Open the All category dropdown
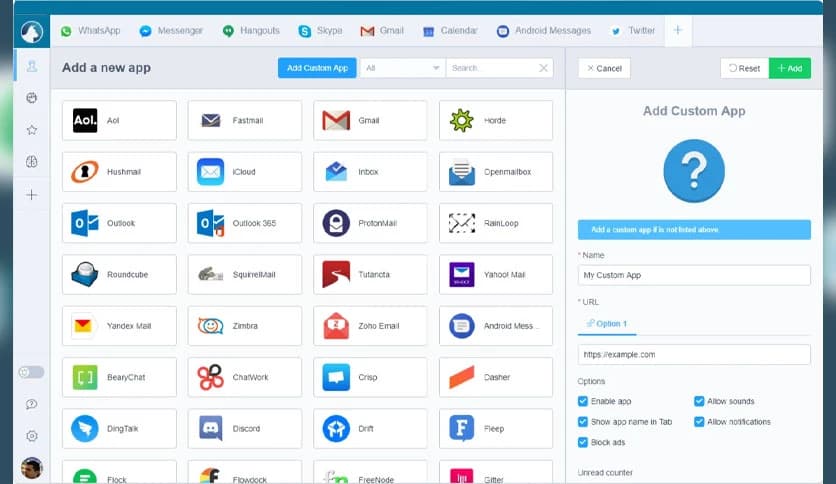This screenshot has height=484, width=836. tap(403, 68)
